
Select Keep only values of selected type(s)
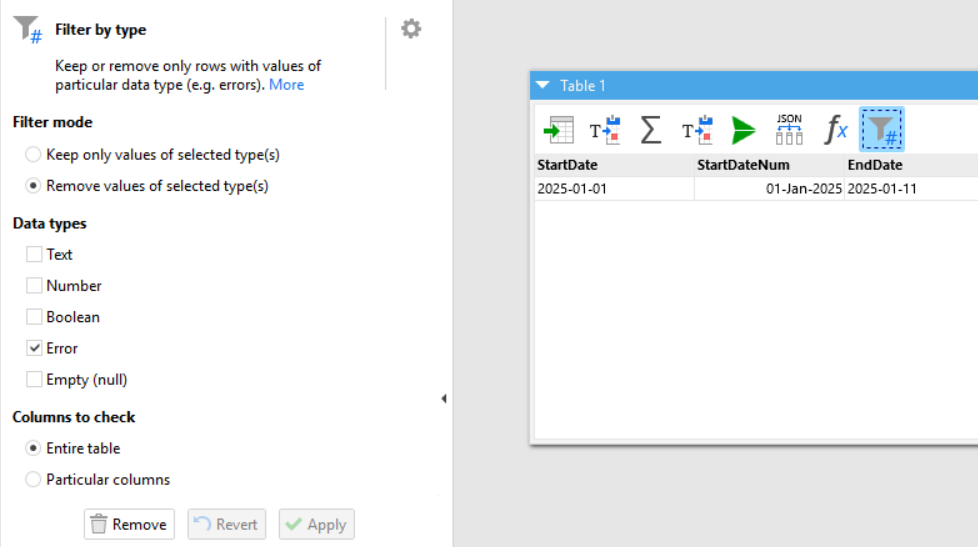tap(34, 155)
